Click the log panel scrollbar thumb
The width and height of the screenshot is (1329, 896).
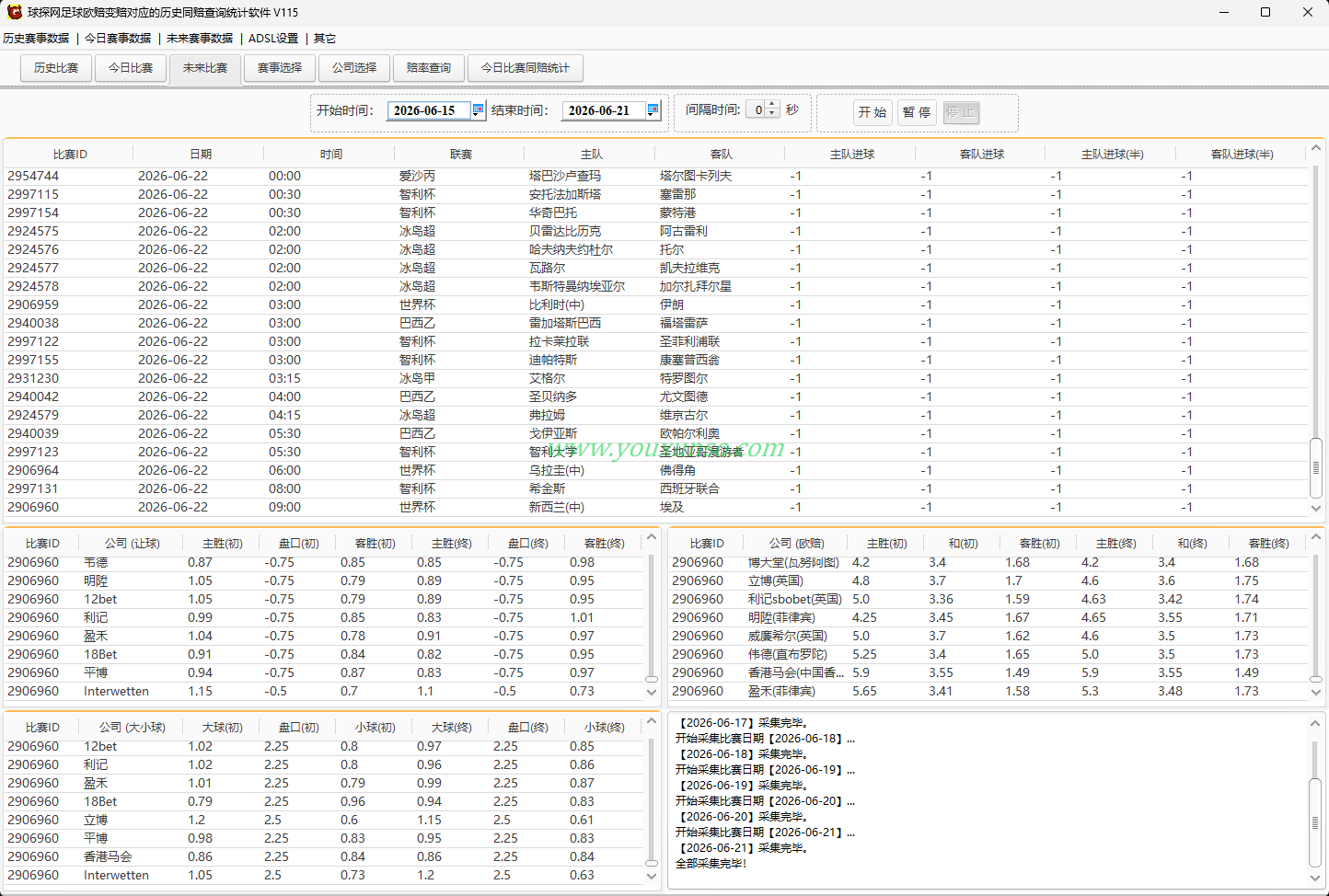click(1315, 822)
